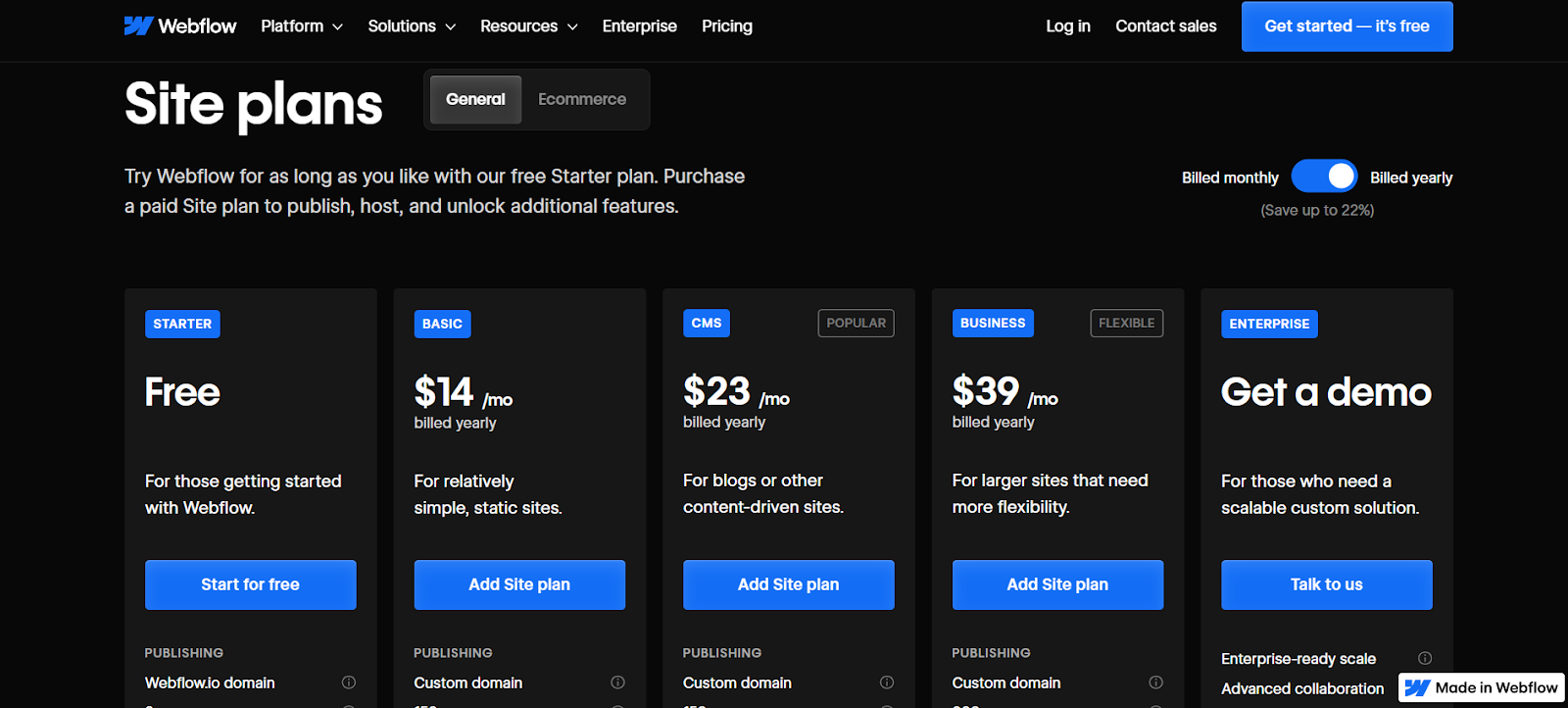Expand the Platform dropdown menu
The width and height of the screenshot is (1568, 708).
(x=302, y=26)
